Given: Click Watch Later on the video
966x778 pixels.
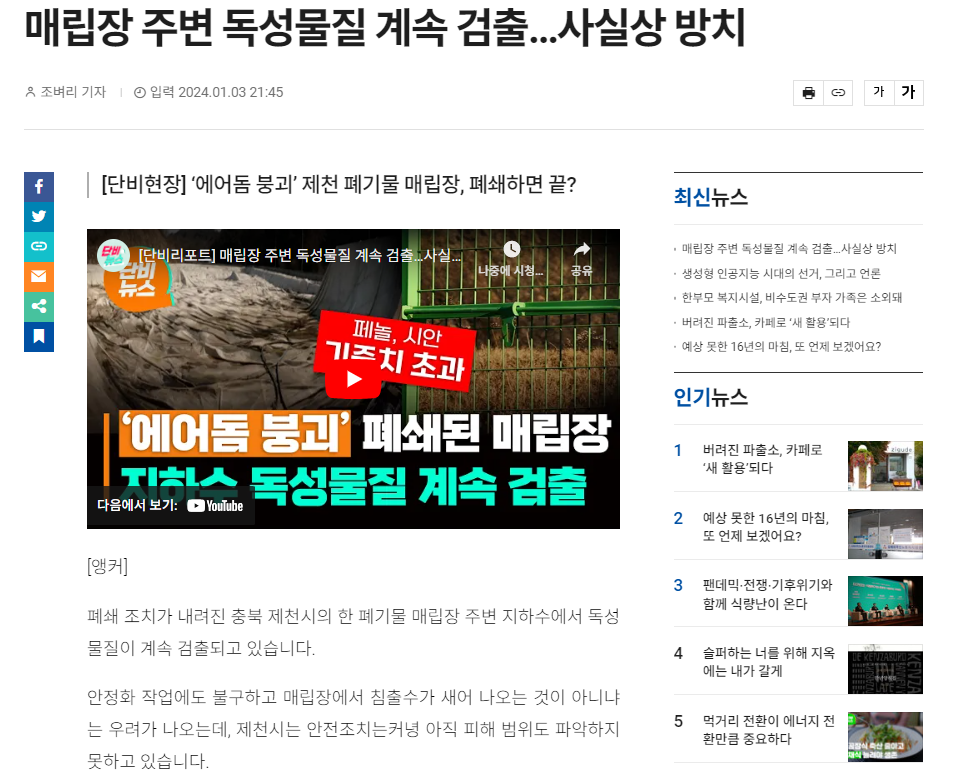Looking at the screenshot, I should (x=511, y=258).
